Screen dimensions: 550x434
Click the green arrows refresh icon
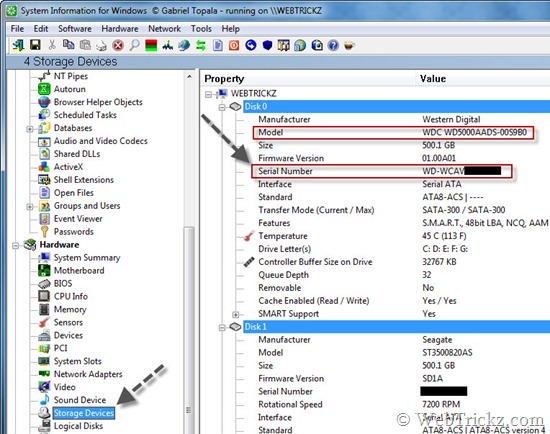(201, 45)
